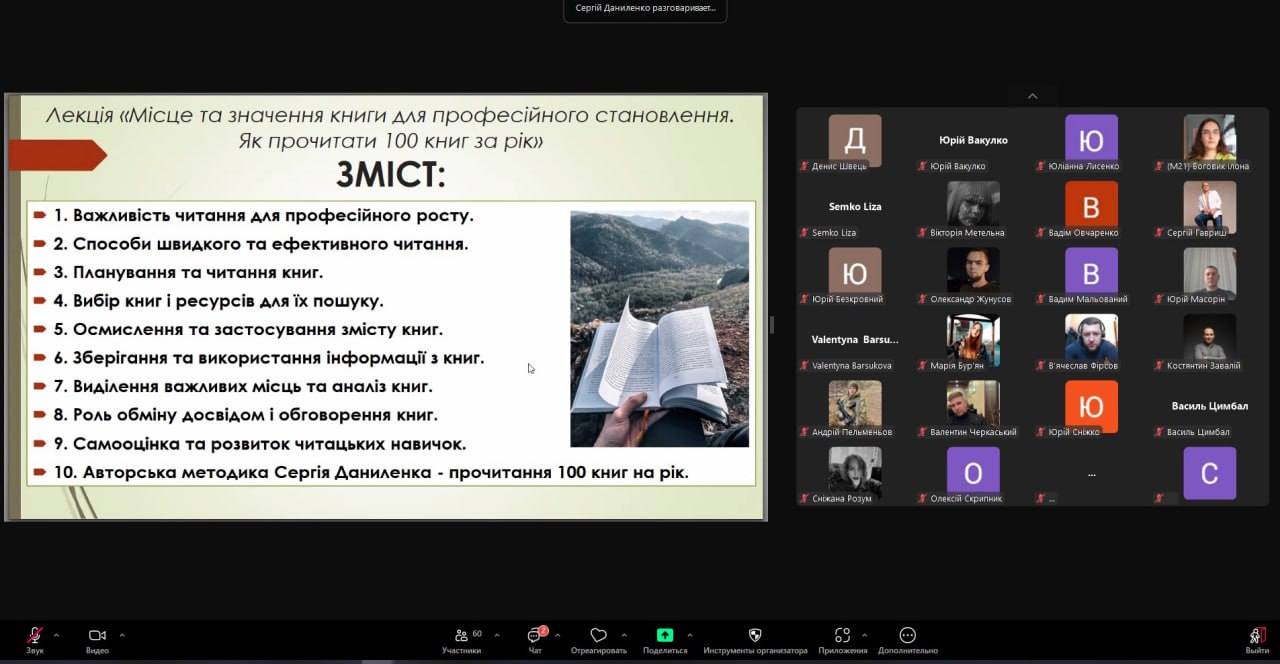Click the react (Отреагировать) heart icon
The image size is (1280, 664).
point(598,636)
